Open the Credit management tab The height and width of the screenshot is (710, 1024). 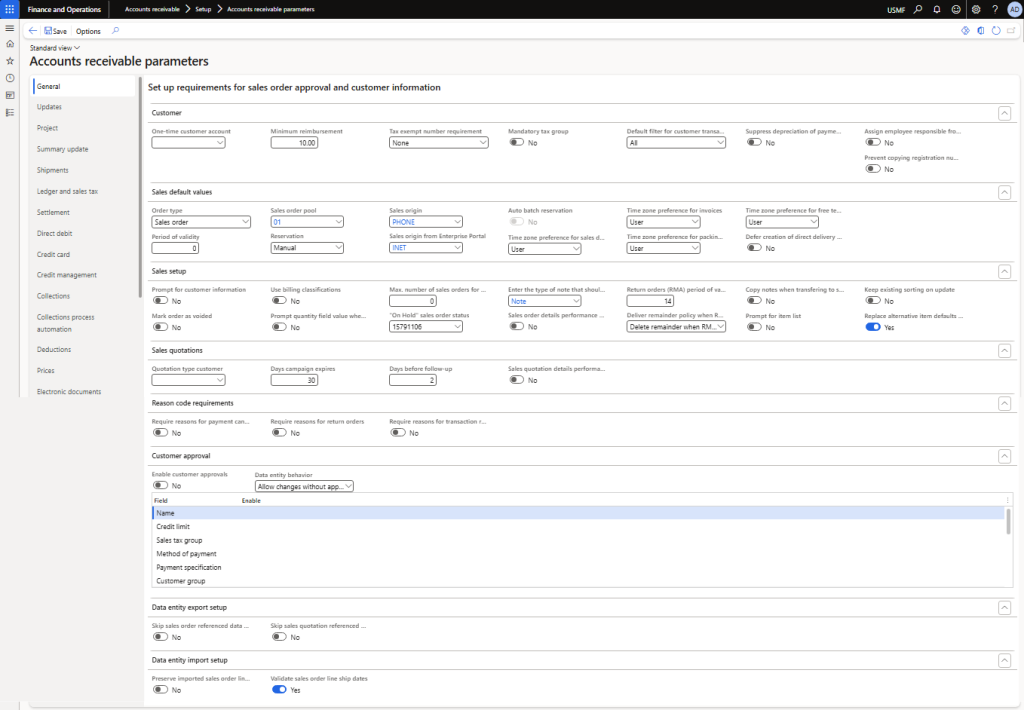(67, 275)
